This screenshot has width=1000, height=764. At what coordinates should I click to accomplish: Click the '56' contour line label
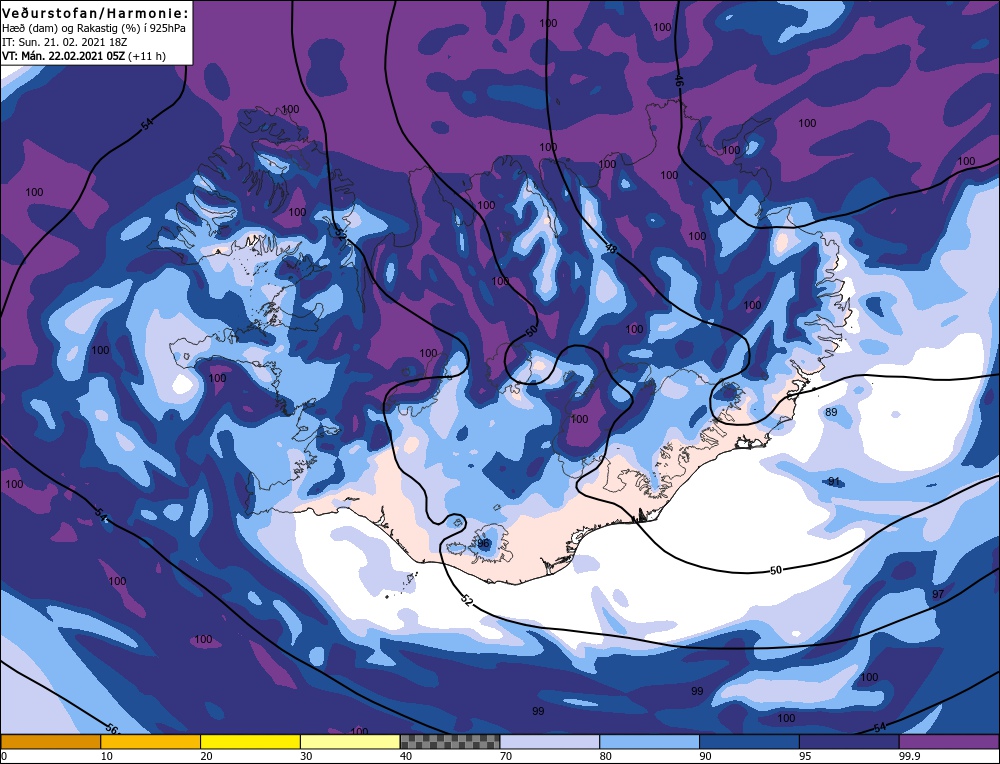tap(112, 728)
